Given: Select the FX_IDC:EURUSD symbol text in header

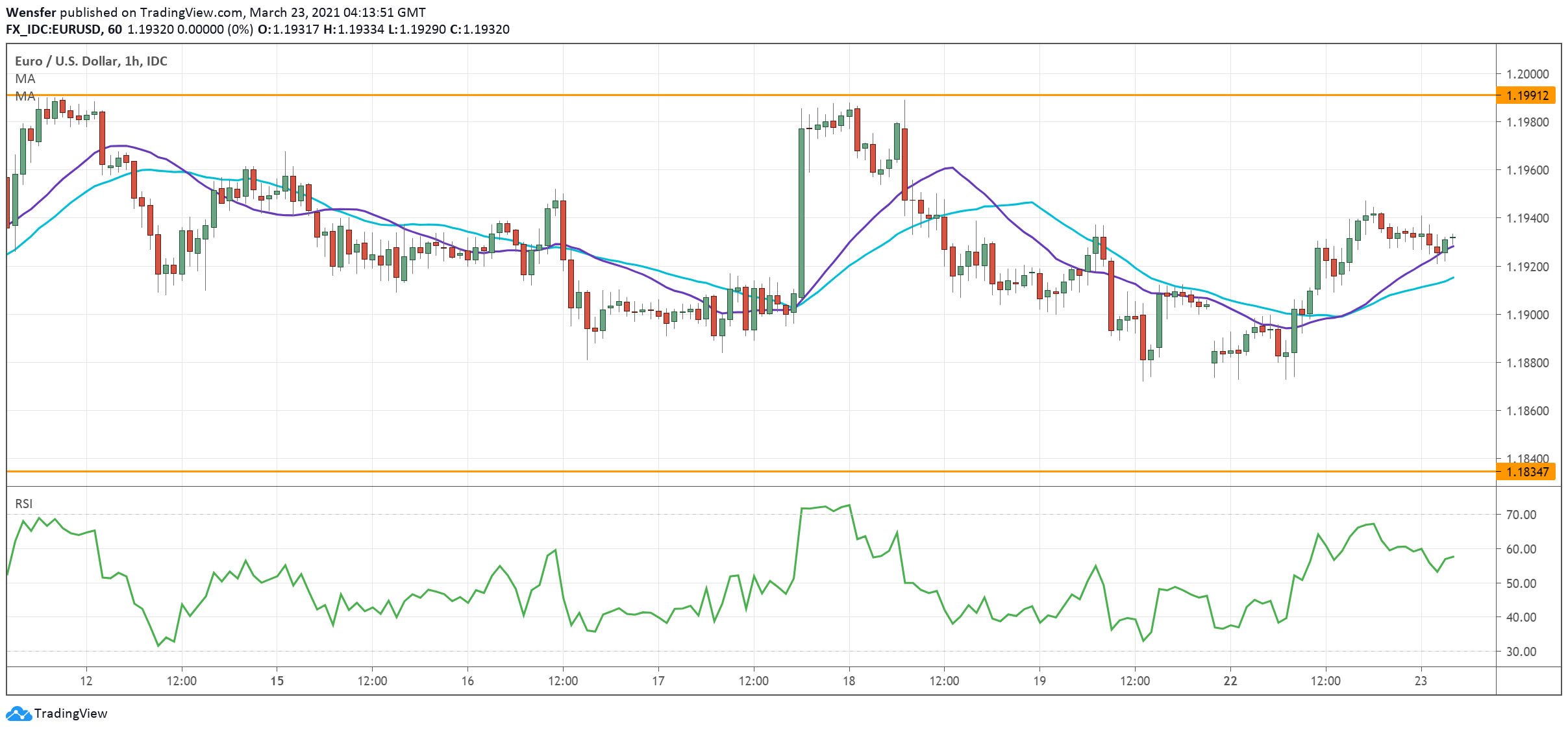Looking at the screenshot, I should tap(53, 29).
